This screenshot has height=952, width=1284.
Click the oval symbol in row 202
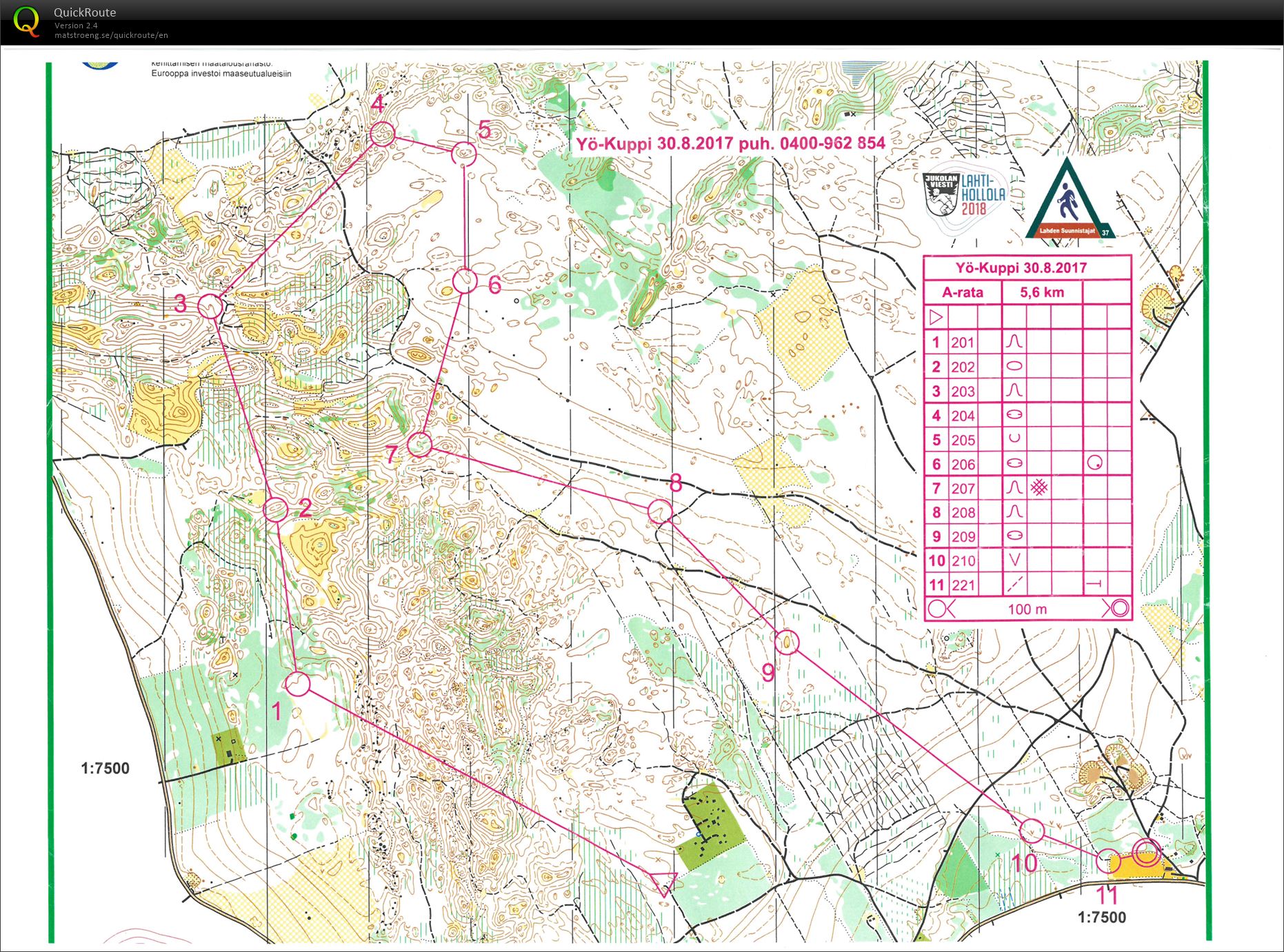tap(1014, 366)
